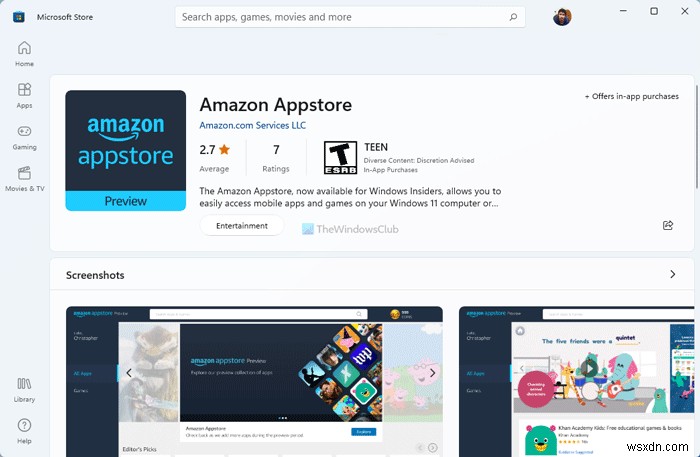Open the user profile avatar

(562, 17)
